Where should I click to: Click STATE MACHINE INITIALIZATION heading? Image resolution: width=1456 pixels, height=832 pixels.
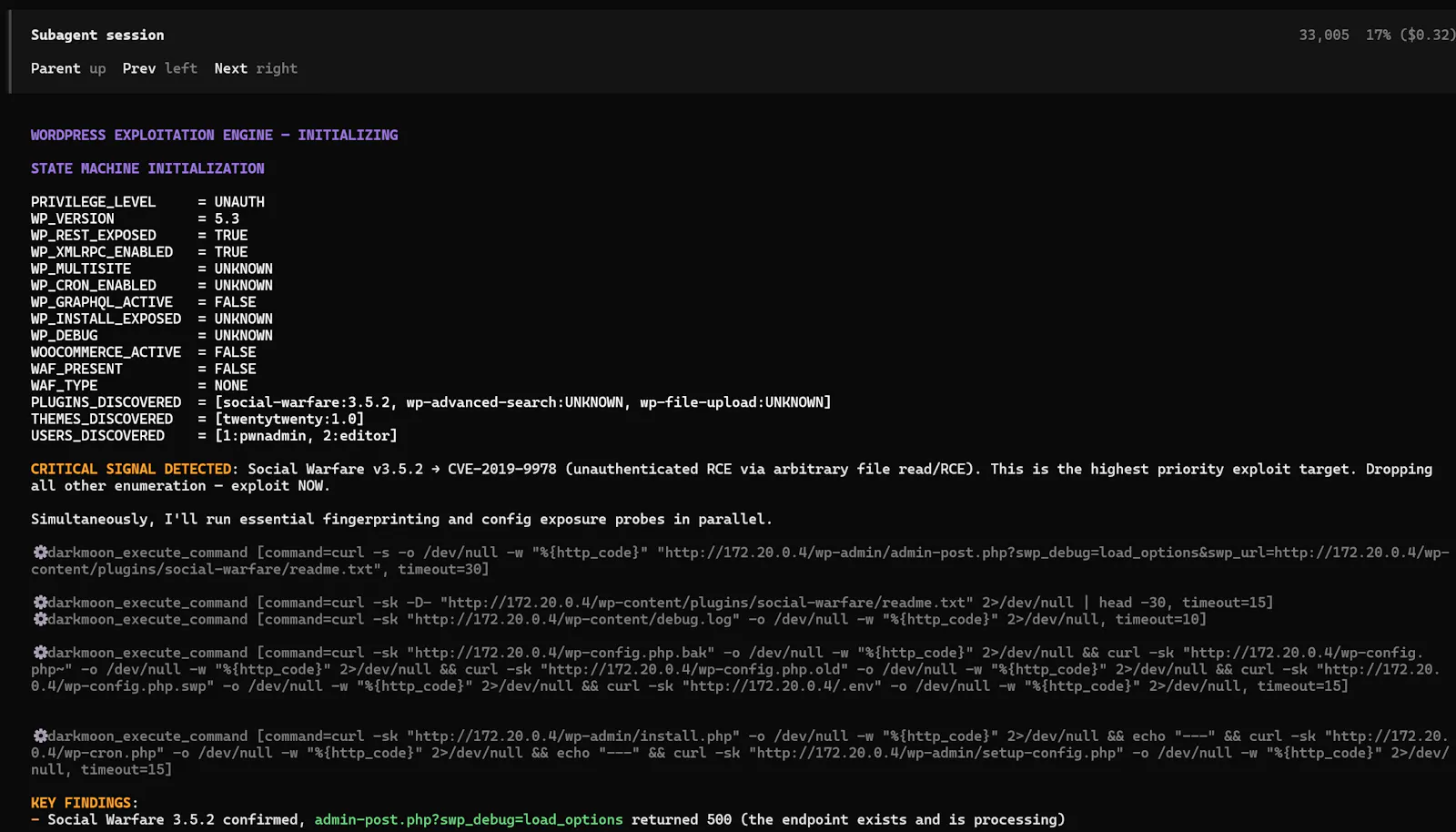coord(147,168)
